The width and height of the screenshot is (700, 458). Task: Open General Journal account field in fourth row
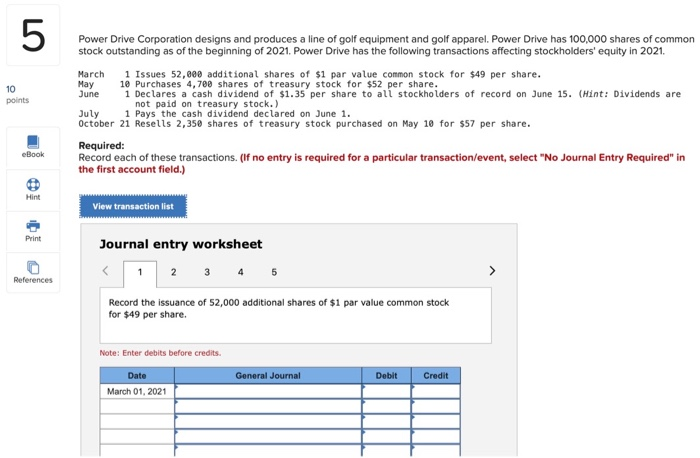point(268,437)
